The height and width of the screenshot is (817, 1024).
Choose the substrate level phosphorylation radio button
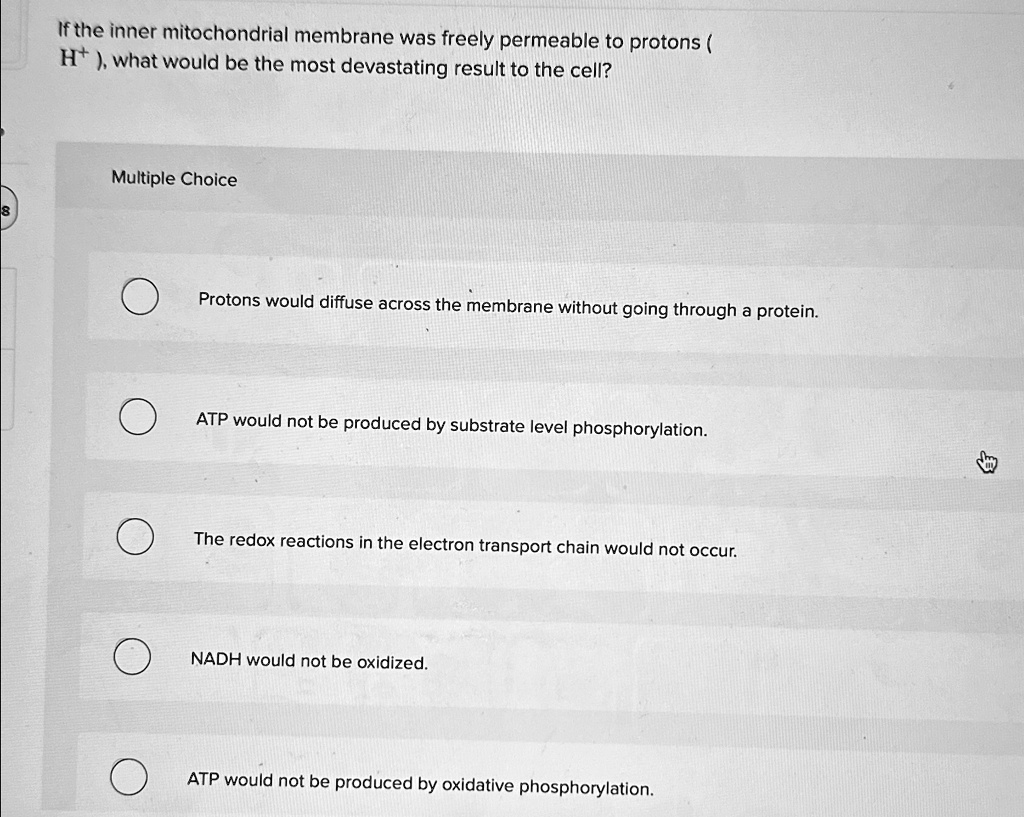(137, 418)
